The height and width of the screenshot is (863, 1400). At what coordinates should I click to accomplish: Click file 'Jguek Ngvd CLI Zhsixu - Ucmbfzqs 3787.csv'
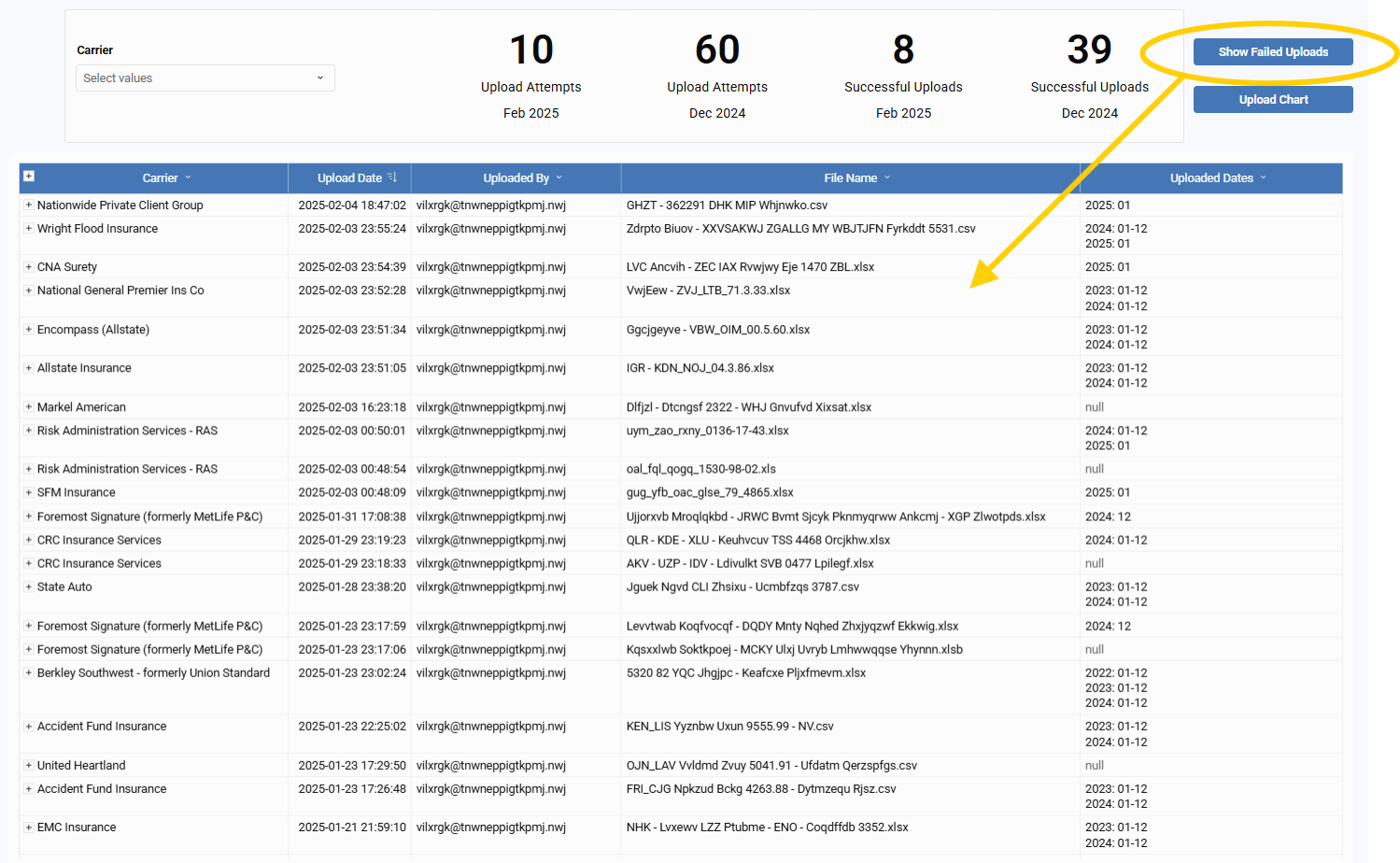tap(742, 587)
